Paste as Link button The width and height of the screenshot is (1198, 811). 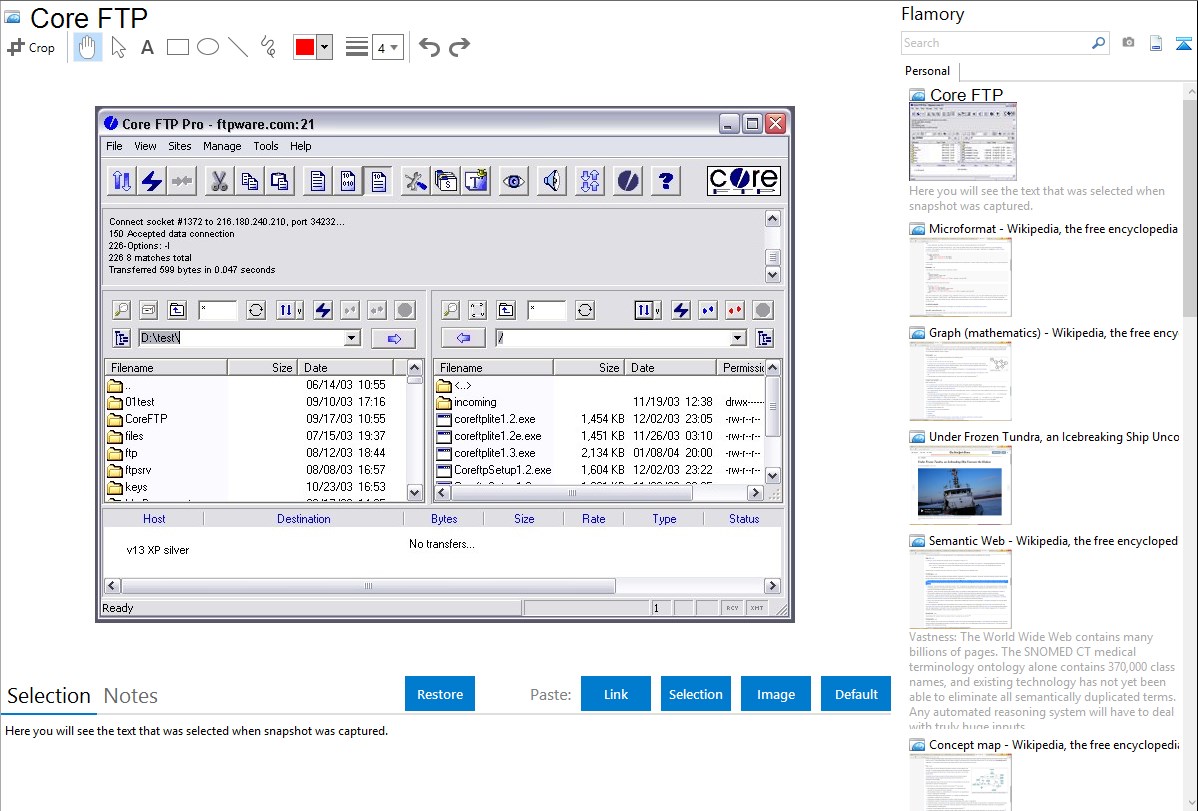[616, 694]
